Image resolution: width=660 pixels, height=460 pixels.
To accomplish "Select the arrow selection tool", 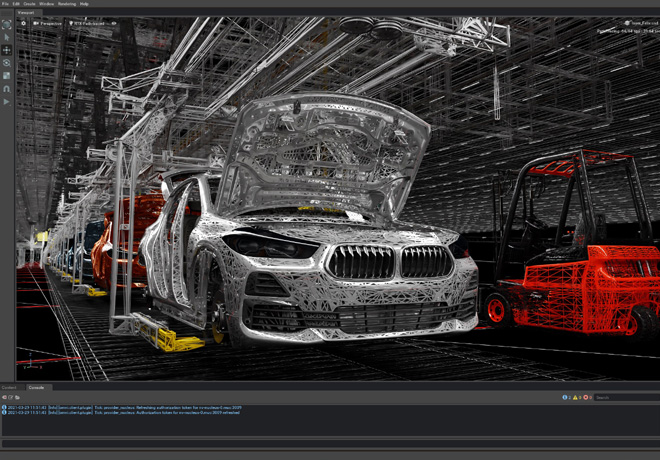I will pyautogui.click(x=7, y=37).
